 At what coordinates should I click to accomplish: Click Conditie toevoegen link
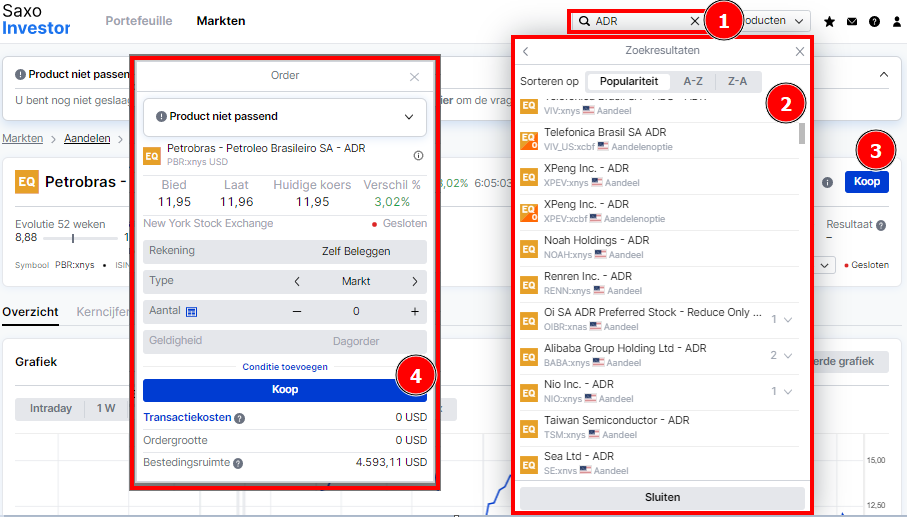pos(285,367)
